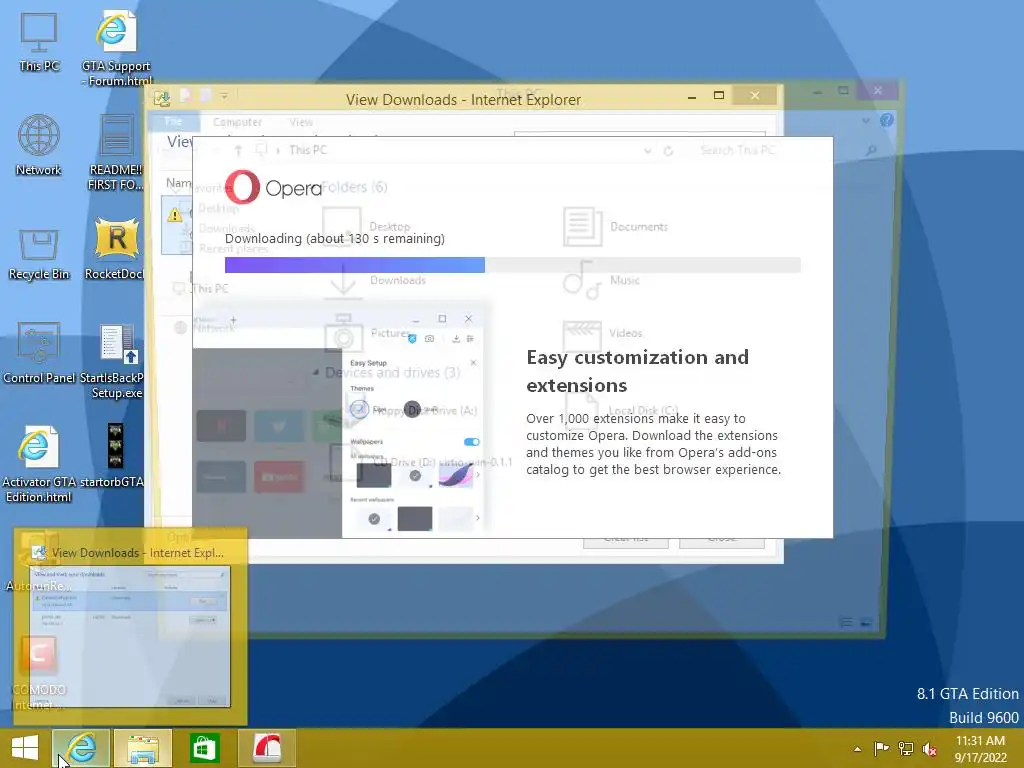1024x768 pixels.
Task: Click the View Downloads window title bar
Action: pos(463,99)
